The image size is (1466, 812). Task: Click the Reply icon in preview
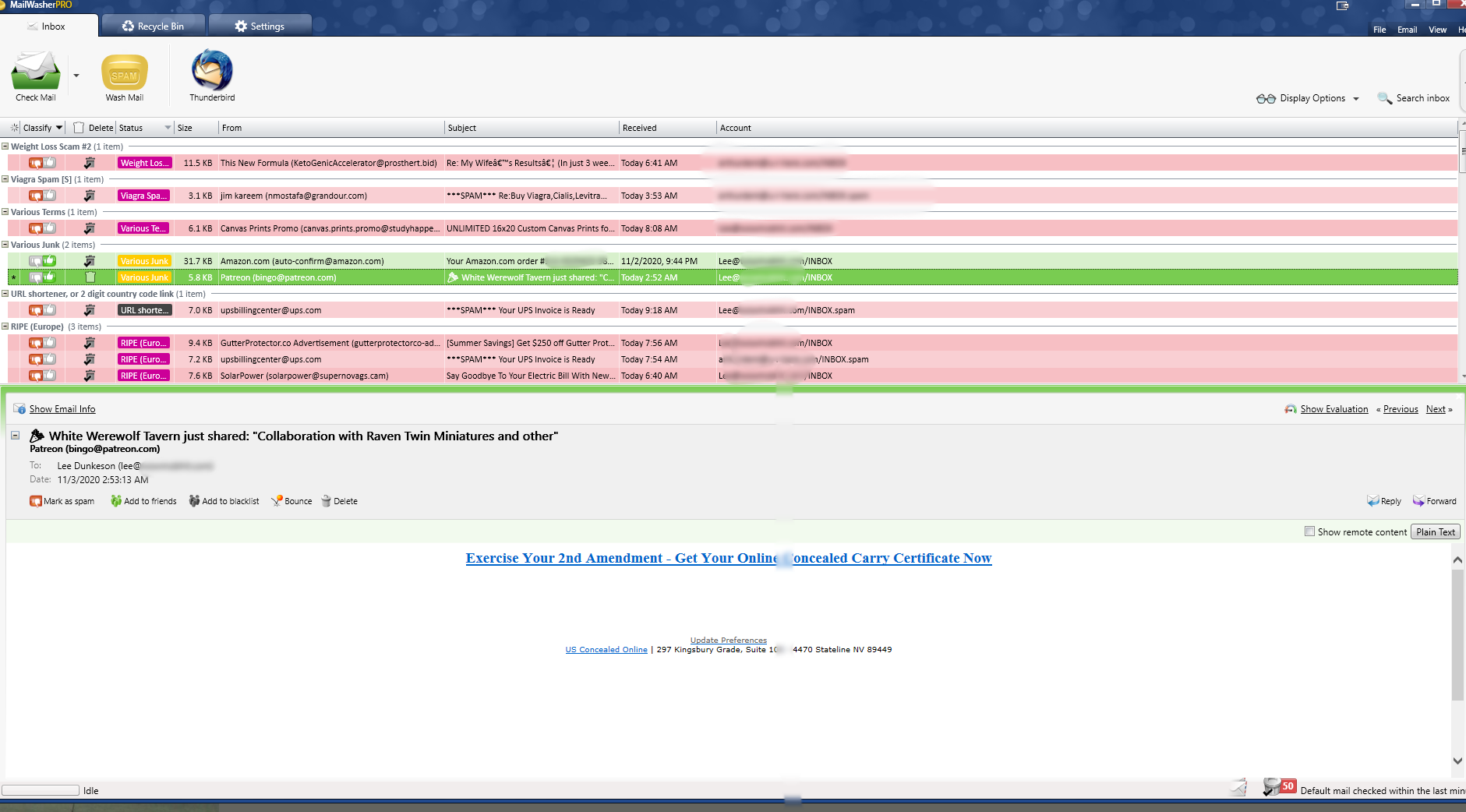[1373, 501]
